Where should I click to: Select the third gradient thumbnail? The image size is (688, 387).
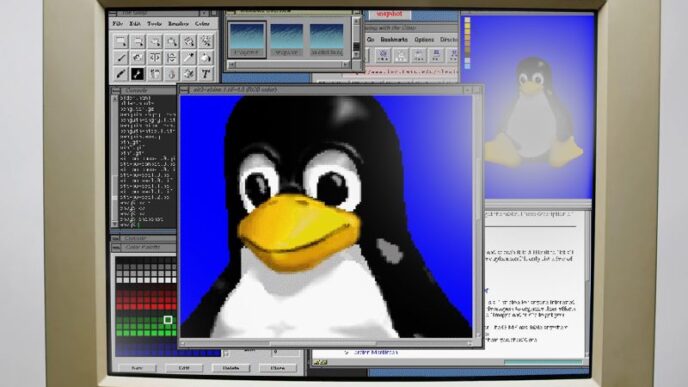click(x=326, y=40)
